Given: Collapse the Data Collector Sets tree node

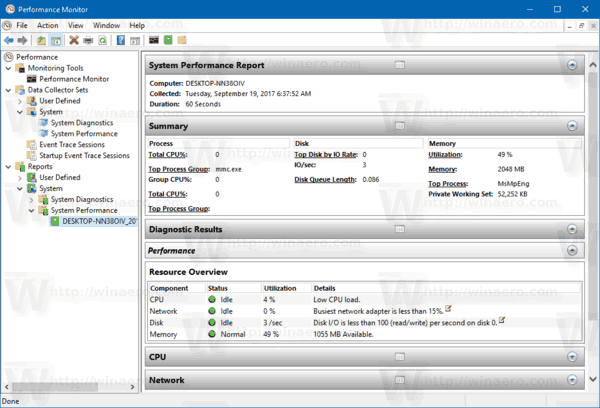Looking at the screenshot, I should tap(8, 90).
